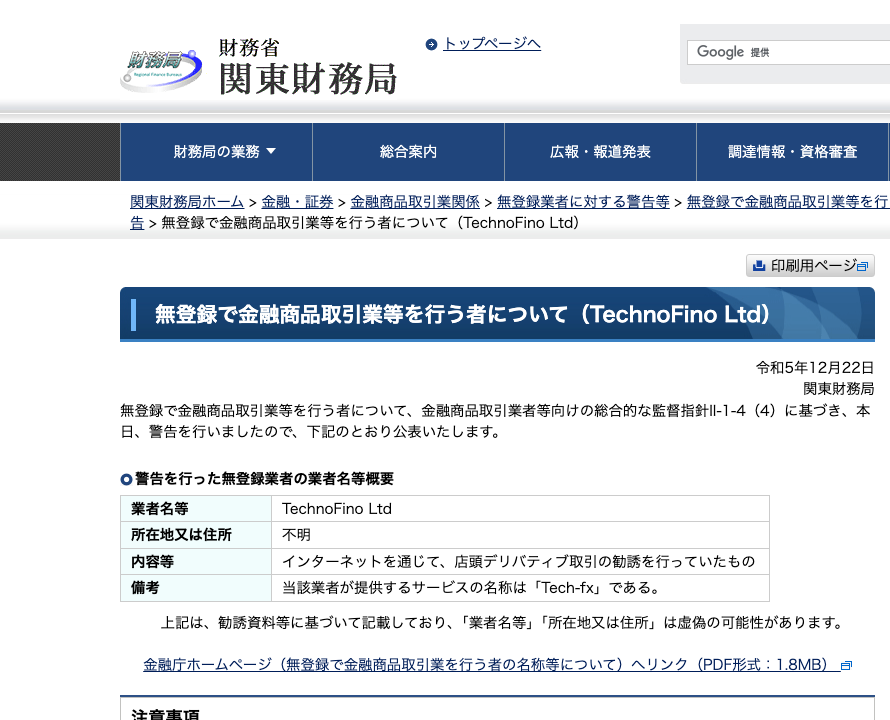This screenshot has width=890, height=720.
Task: Click the 注意事項 heading
Action: 165,714
